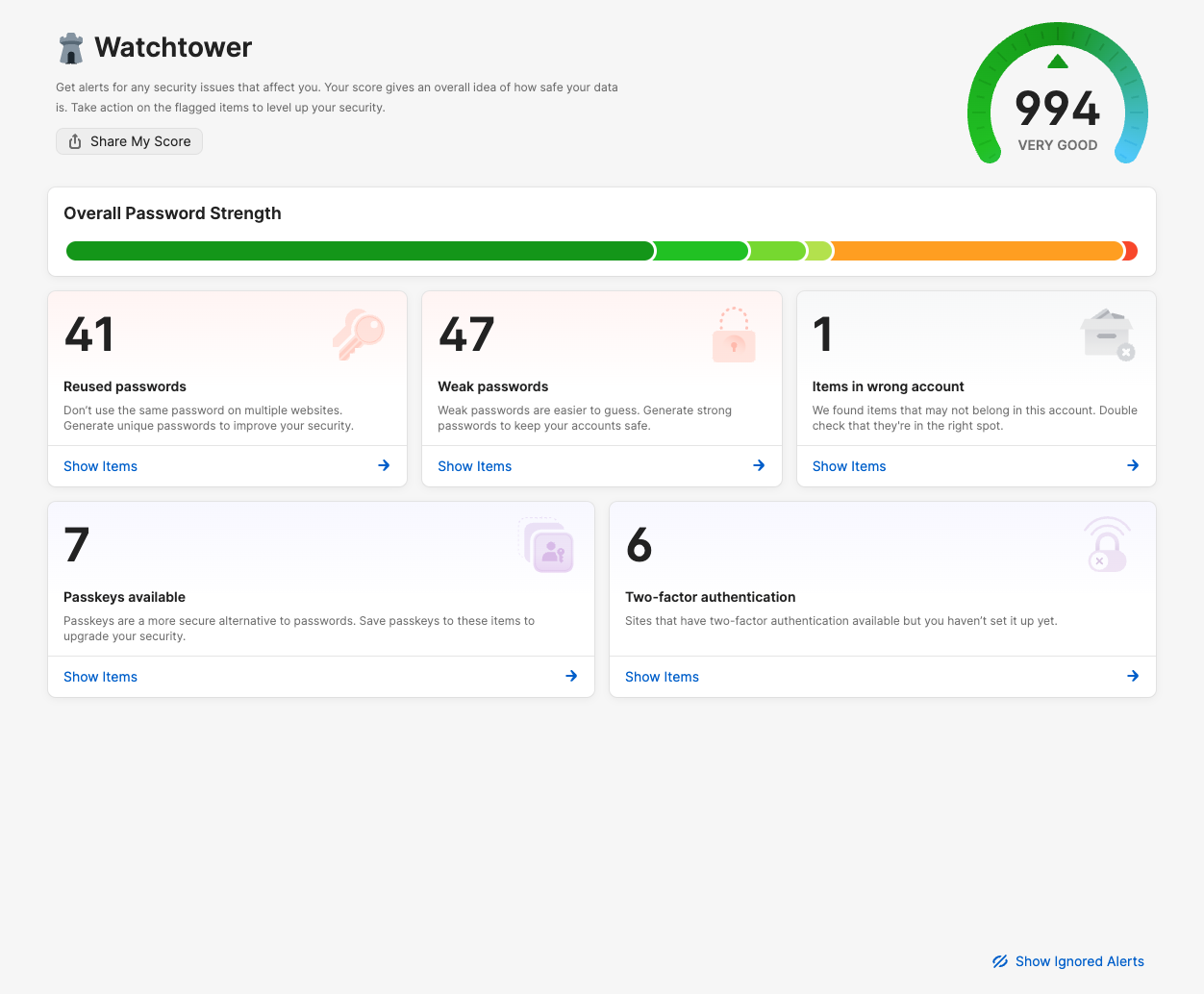1204x994 pixels.
Task: Click the weak passwords padlock icon
Action: pos(734,335)
